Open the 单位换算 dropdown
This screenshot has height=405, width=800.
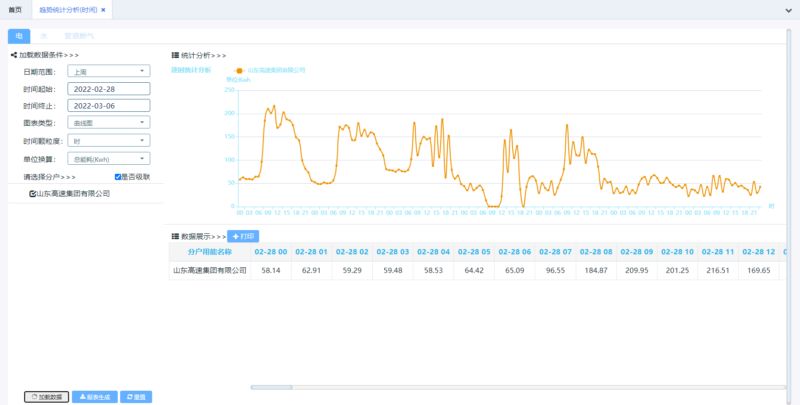tap(108, 158)
